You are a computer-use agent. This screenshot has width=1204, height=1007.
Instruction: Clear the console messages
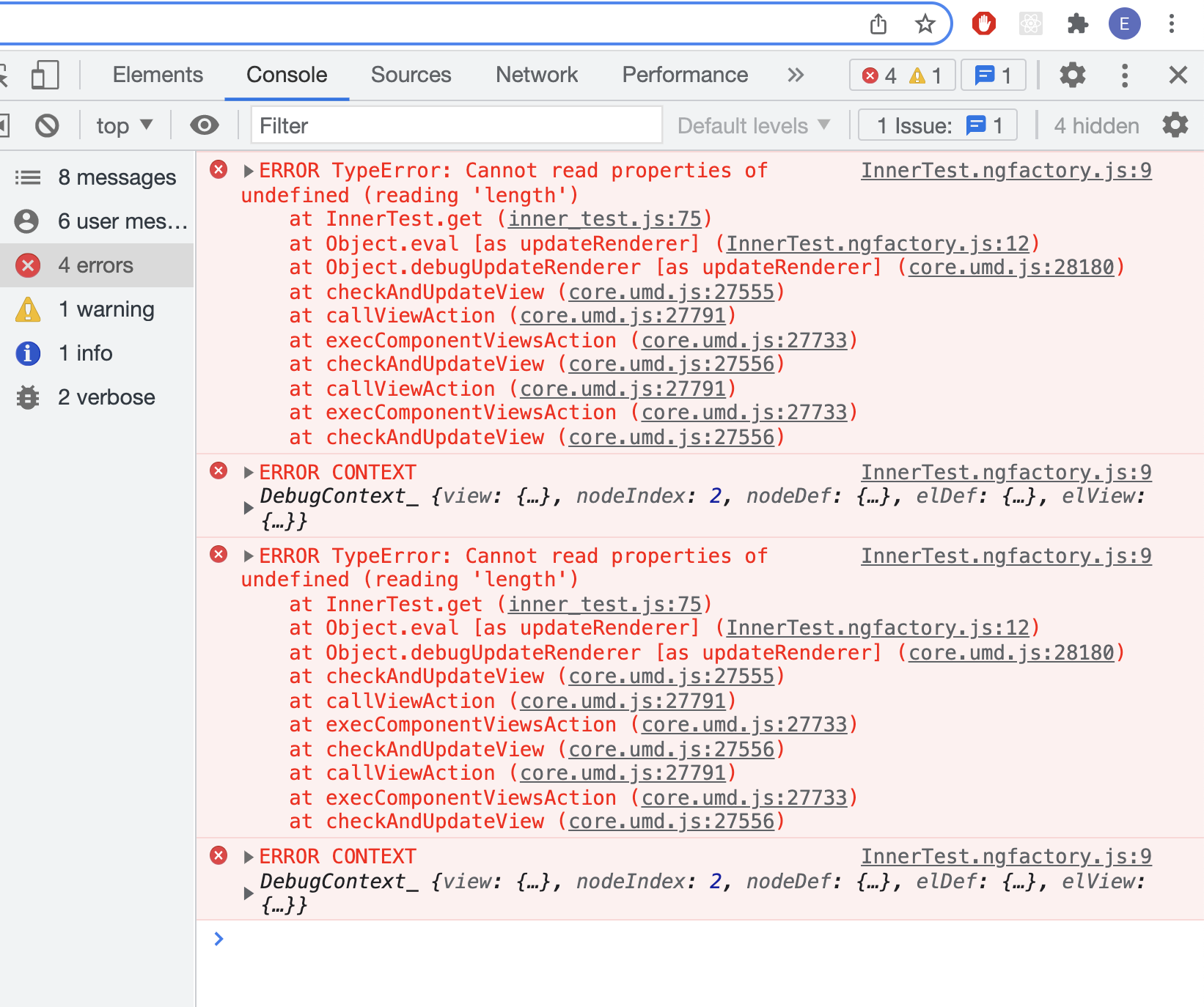point(47,125)
